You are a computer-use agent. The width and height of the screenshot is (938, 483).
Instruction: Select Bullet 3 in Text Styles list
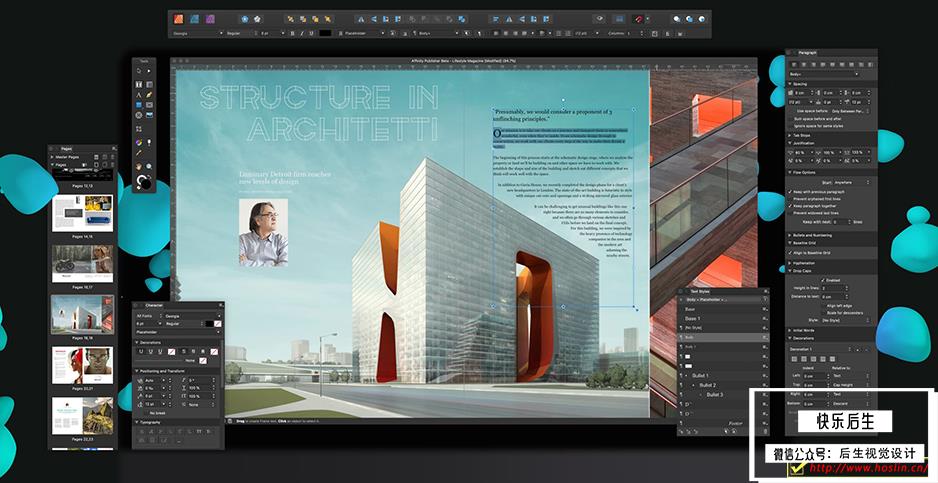point(715,394)
